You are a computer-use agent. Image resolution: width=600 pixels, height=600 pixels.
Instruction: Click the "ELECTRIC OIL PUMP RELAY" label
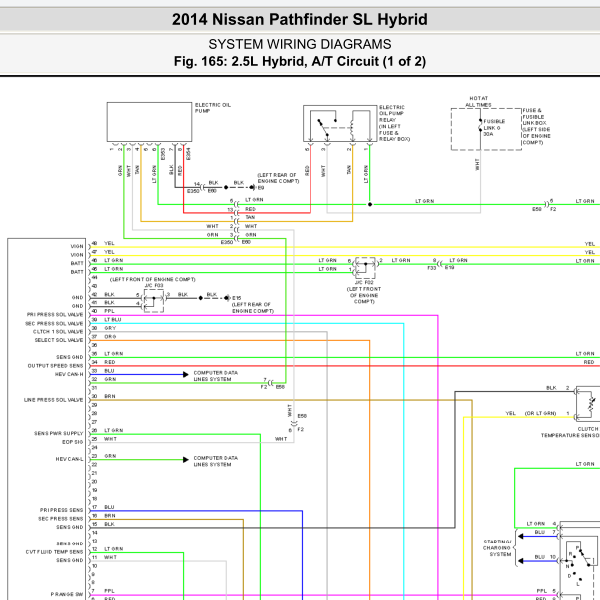394,123
